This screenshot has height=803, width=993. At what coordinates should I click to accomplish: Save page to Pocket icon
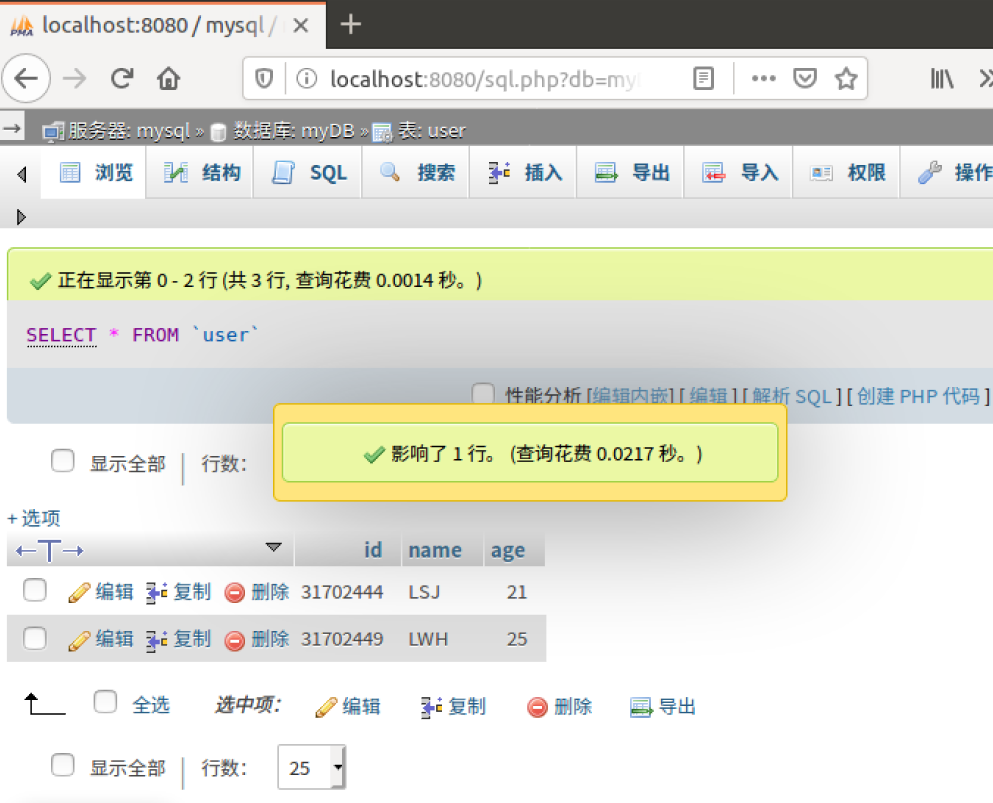(x=804, y=79)
